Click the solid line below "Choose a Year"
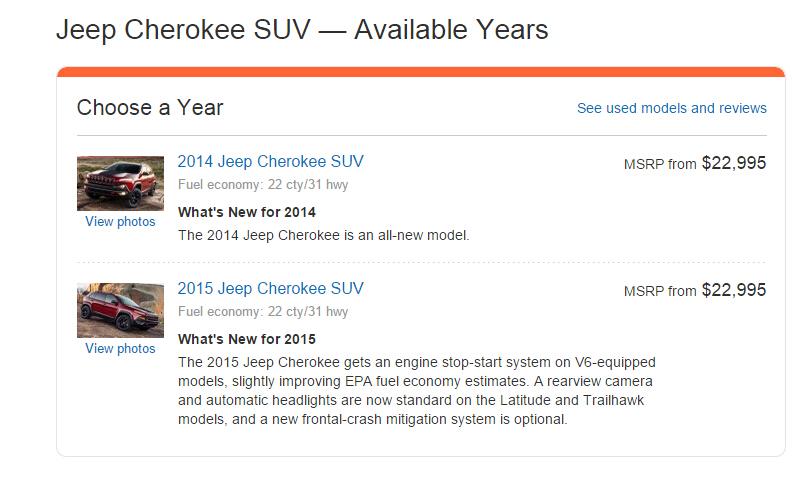 click(x=421, y=135)
